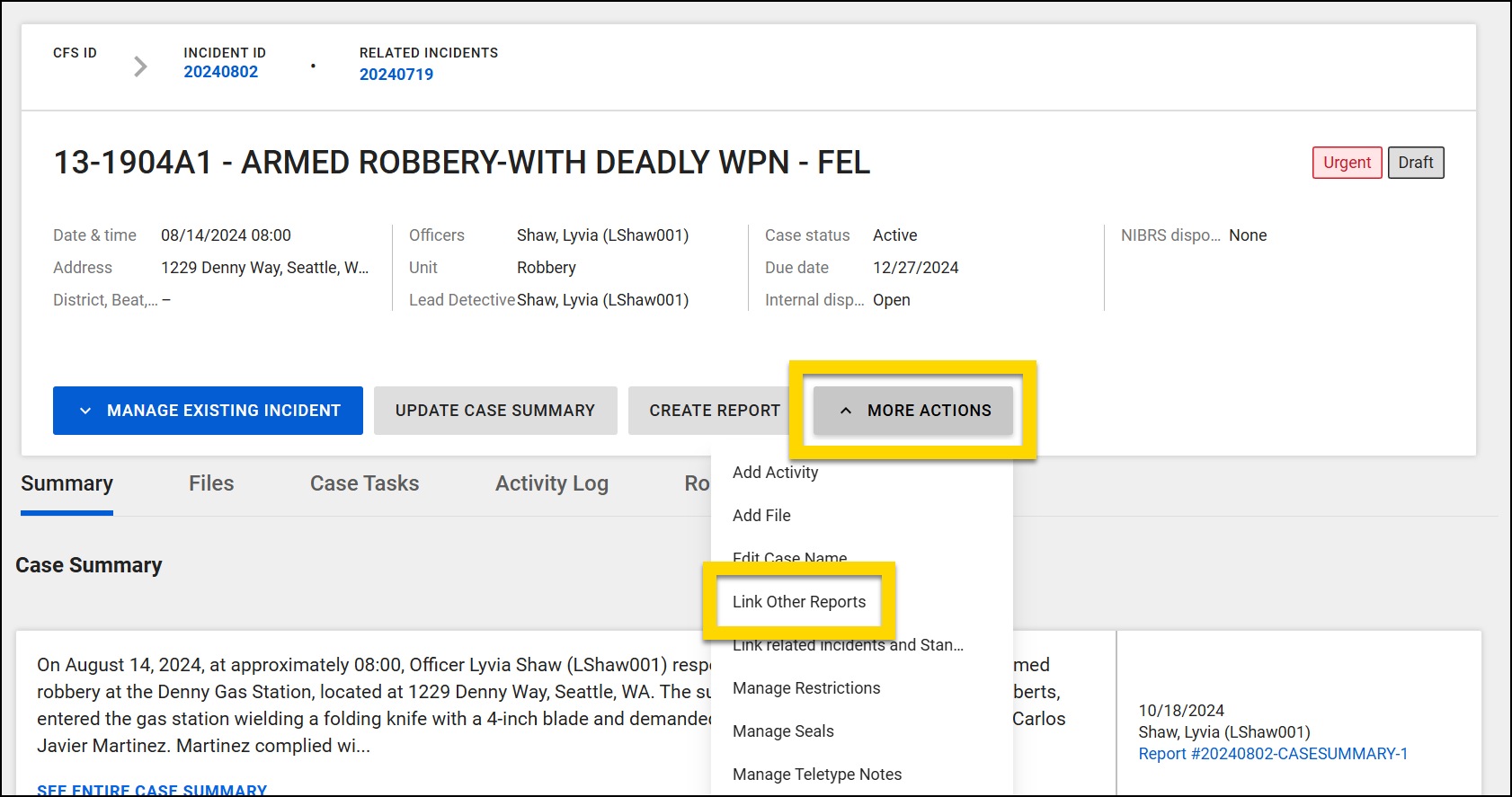Click Update Case Summary button
This screenshot has width=1512, height=797.
coord(495,411)
